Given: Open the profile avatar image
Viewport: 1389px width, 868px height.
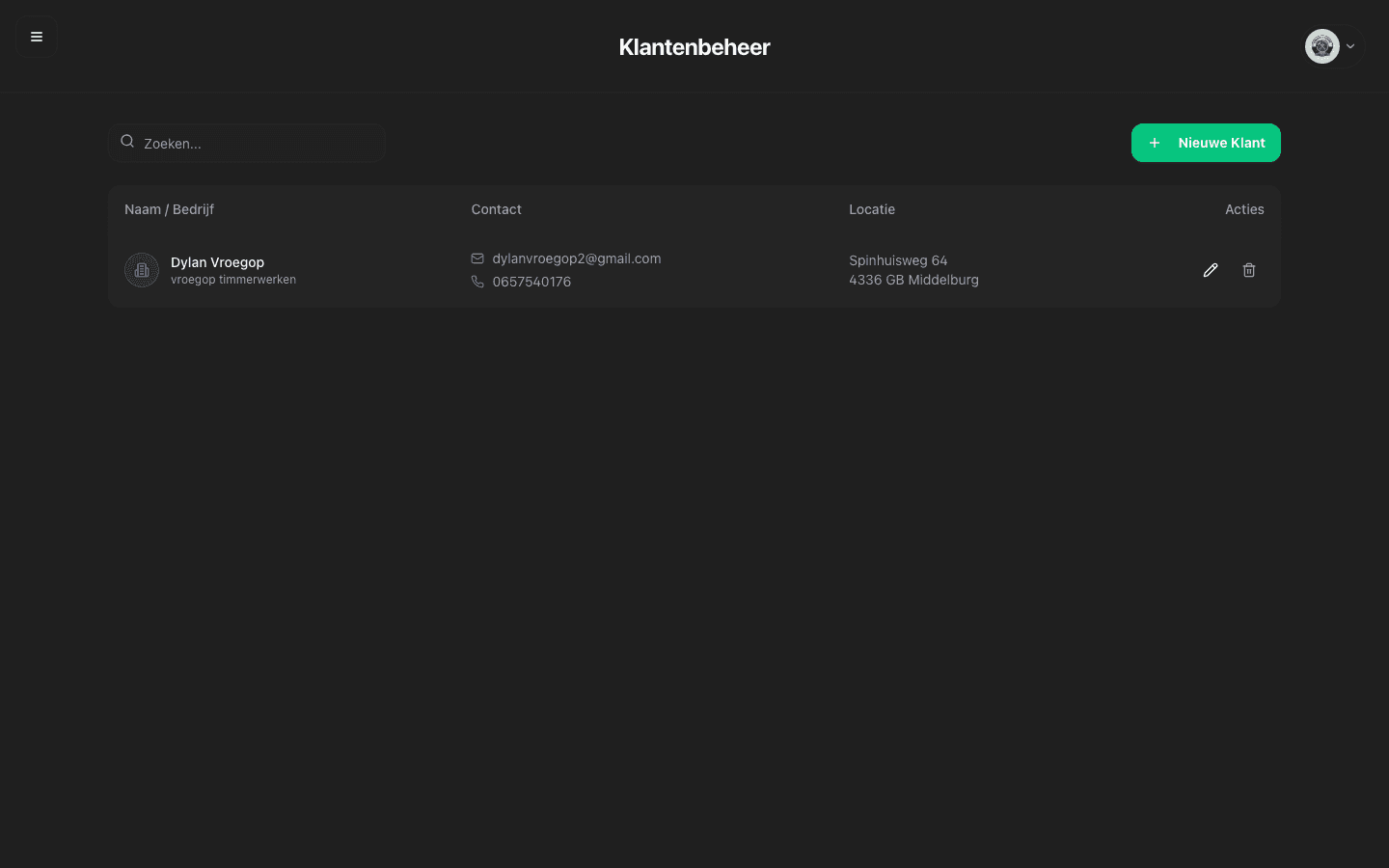Looking at the screenshot, I should 1321,45.
